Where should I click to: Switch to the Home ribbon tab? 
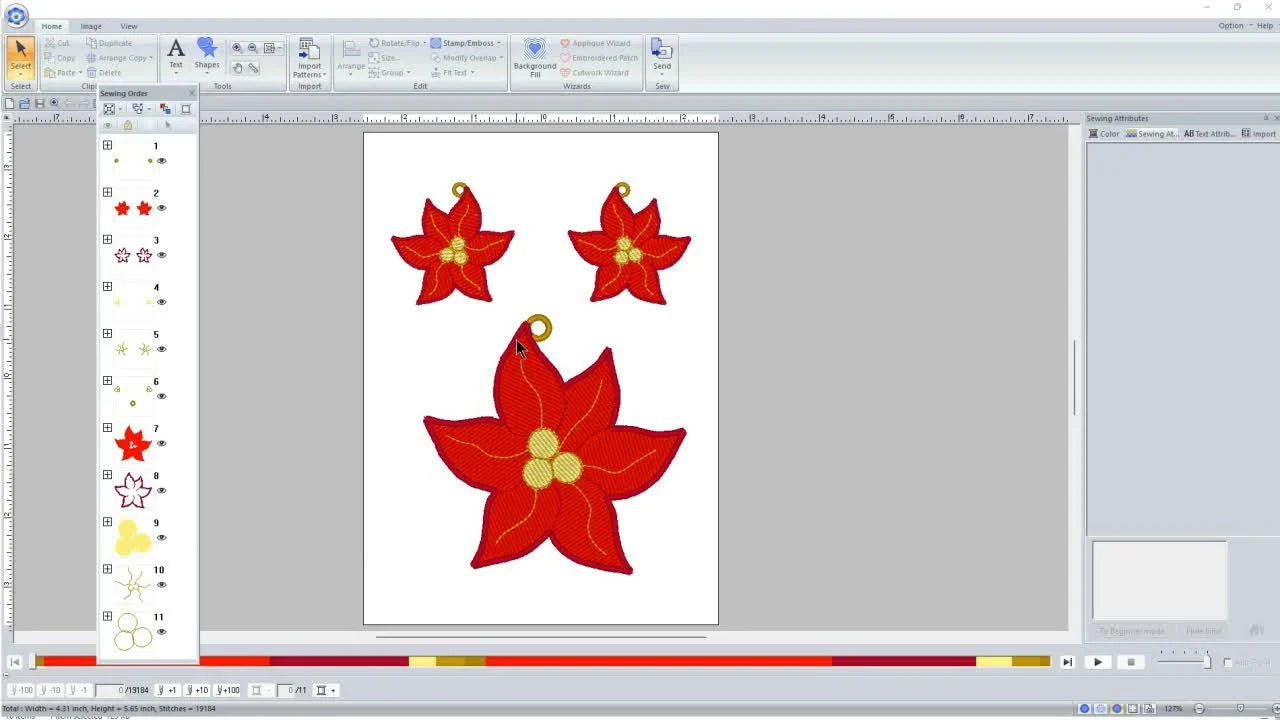[x=51, y=26]
